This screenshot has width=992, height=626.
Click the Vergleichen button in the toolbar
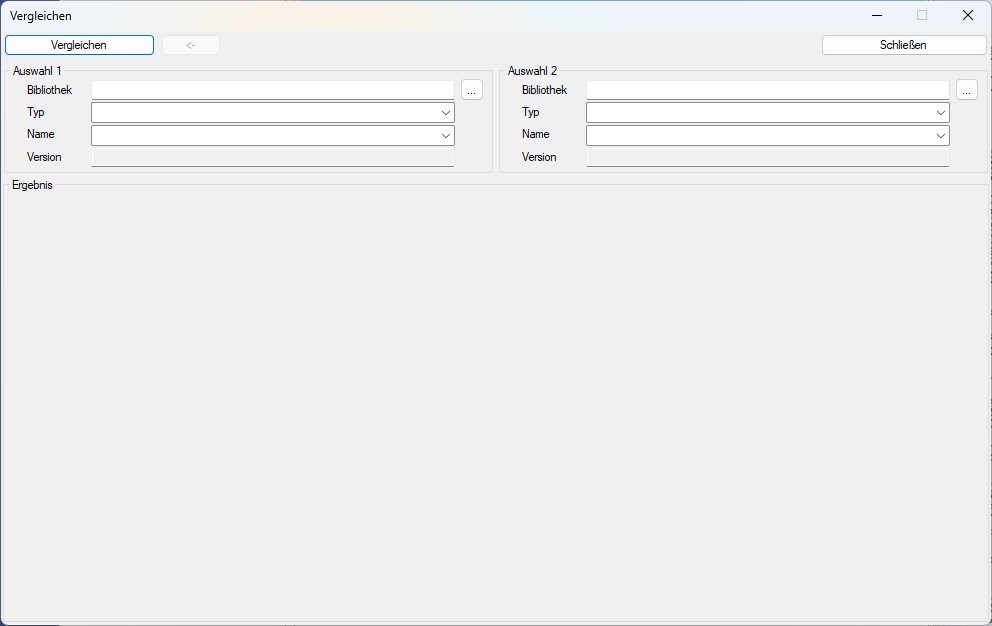tap(79, 45)
